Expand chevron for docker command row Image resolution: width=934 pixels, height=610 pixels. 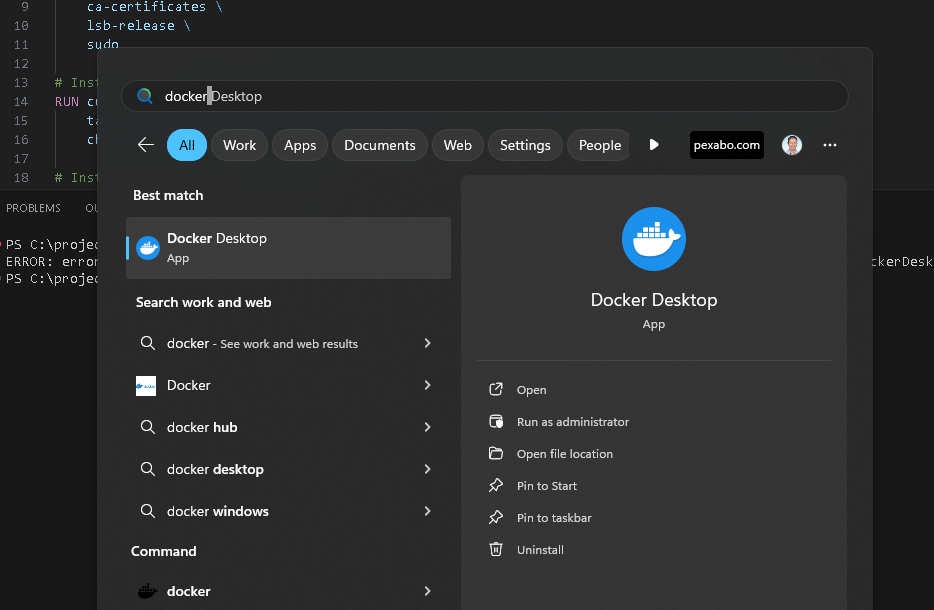(427, 591)
